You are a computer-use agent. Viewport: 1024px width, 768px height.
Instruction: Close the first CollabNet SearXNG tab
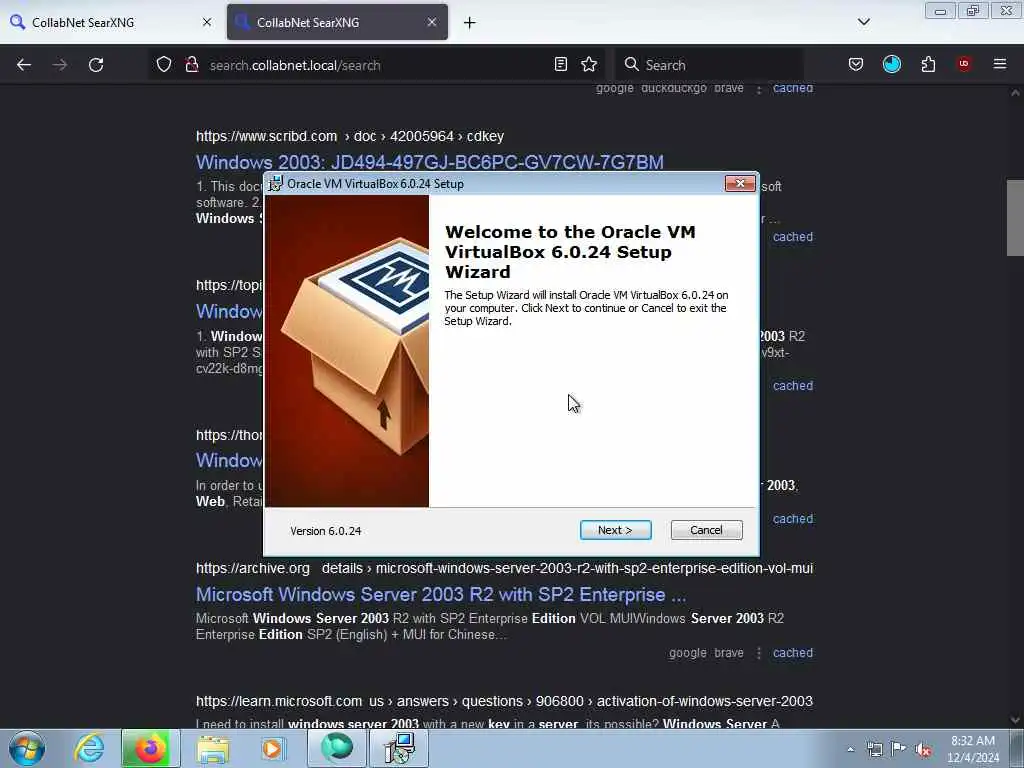[x=207, y=22]
